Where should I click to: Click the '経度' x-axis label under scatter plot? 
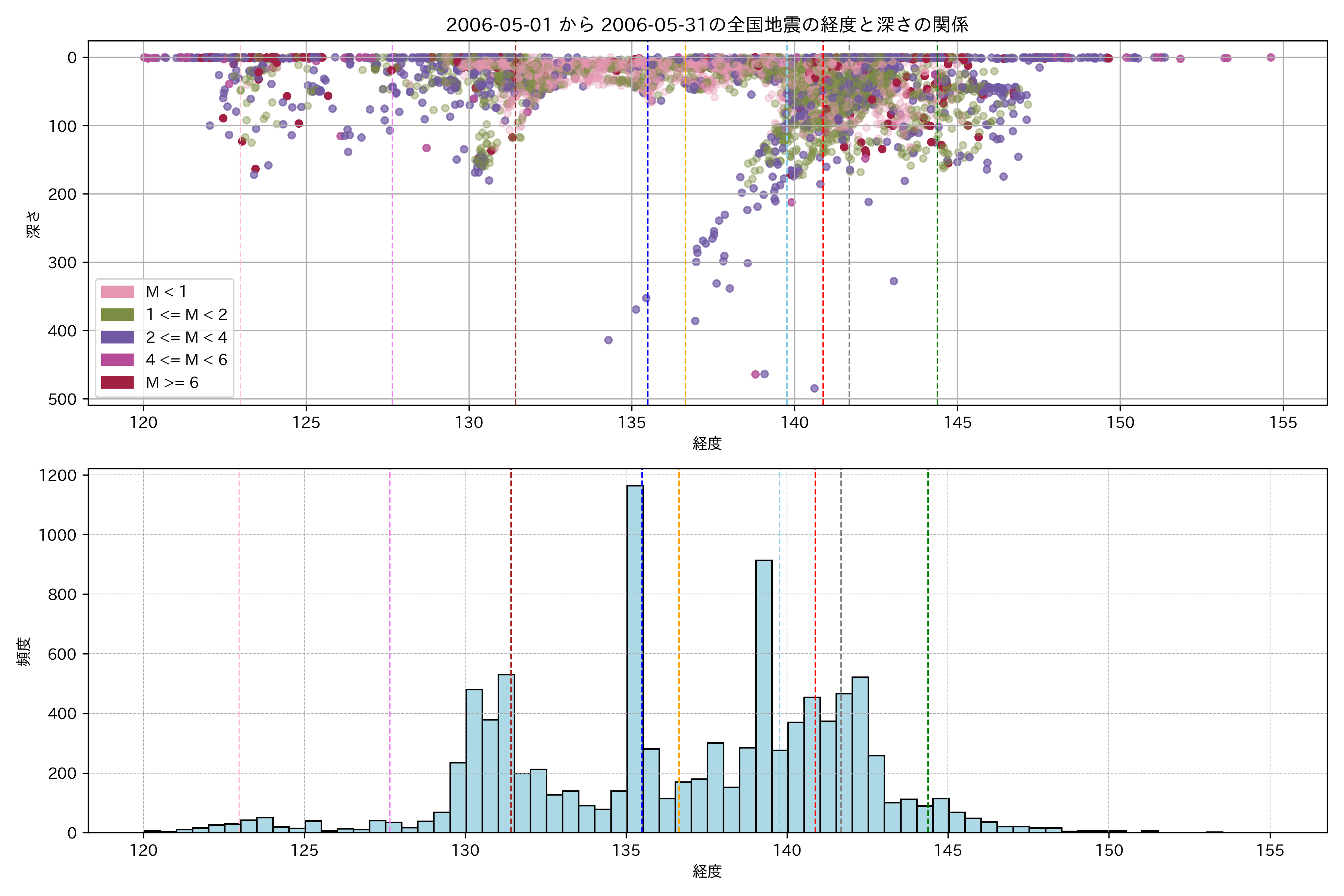[707, 444]
